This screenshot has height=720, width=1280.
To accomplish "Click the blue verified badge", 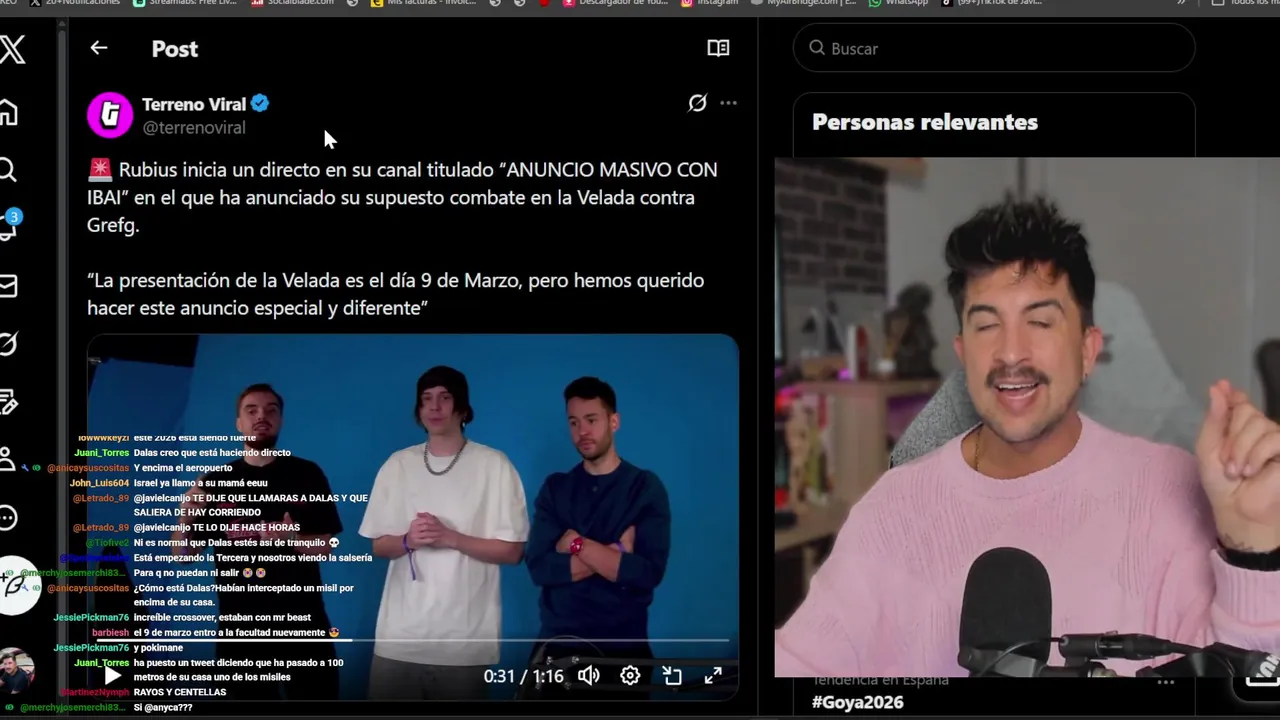I will (x=260, y=103).
